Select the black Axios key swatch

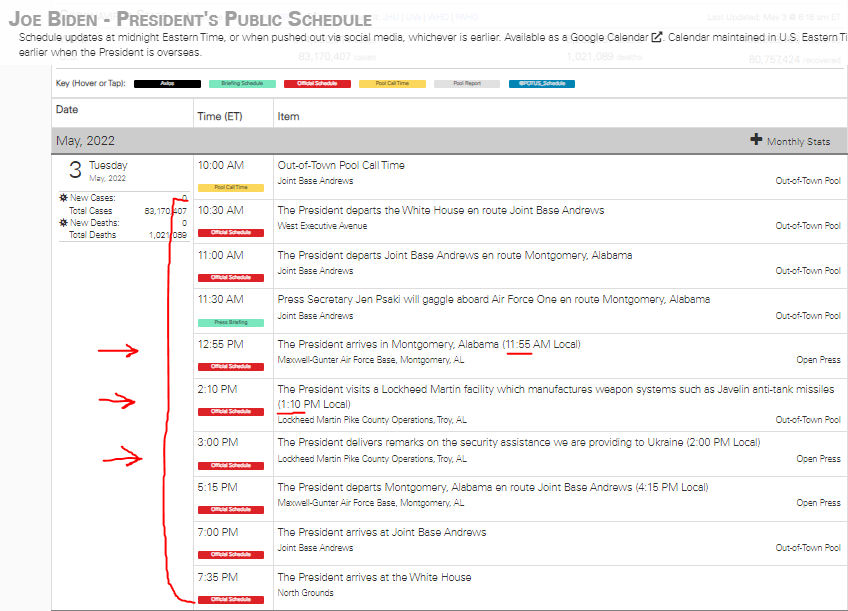[167, 84]
